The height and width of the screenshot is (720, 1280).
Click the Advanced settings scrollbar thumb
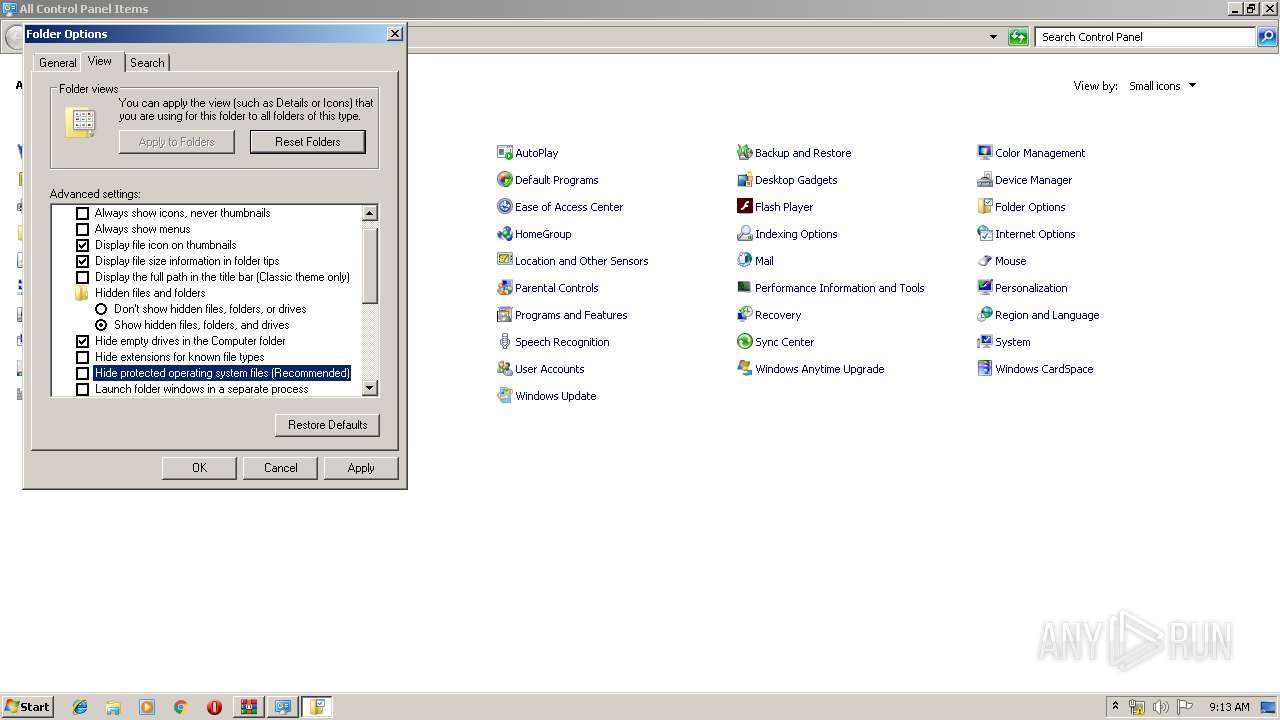coord(370,265)
